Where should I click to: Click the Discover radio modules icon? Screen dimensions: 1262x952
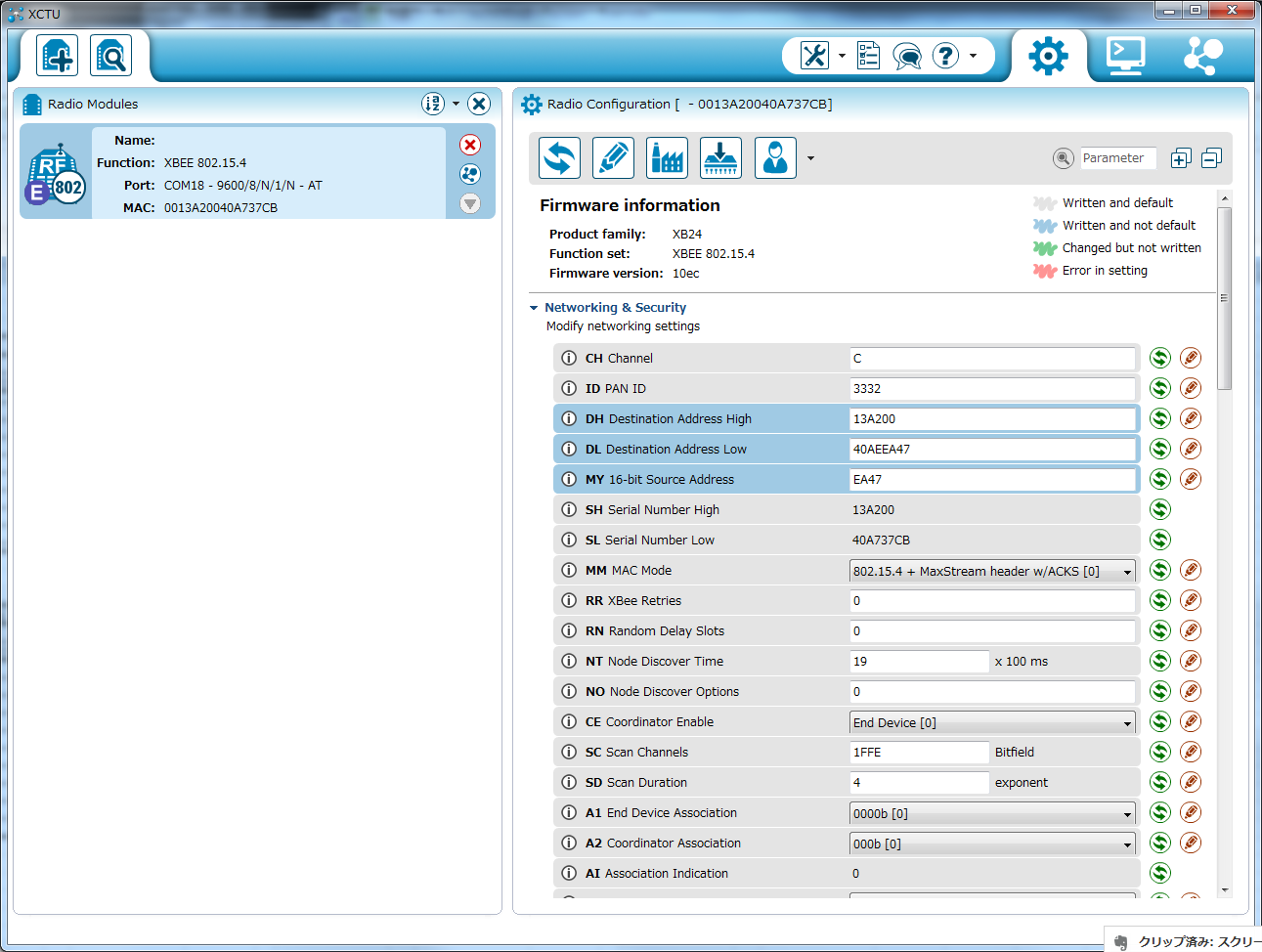pos(111,57)
